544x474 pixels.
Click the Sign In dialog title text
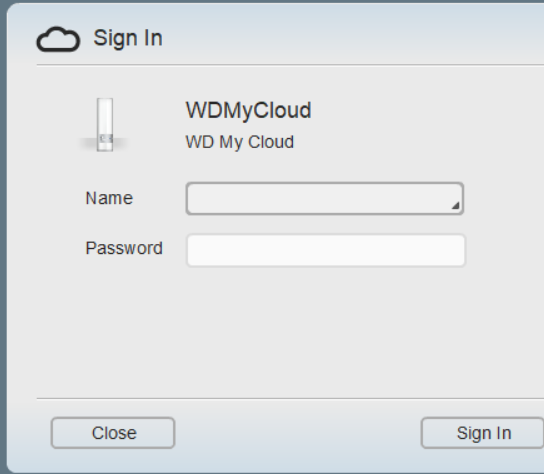tap(128, 38)
